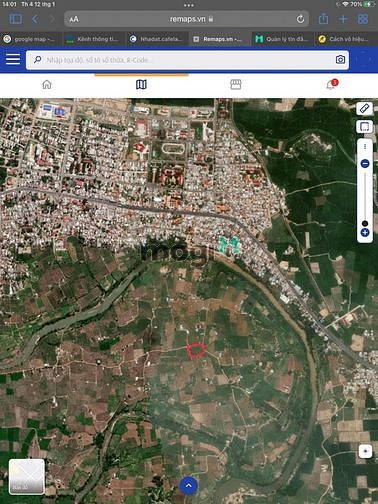Switch to the Cách vô hiệu tab
This screenshot has width=378, height=504.
click(x=346, y=39)
